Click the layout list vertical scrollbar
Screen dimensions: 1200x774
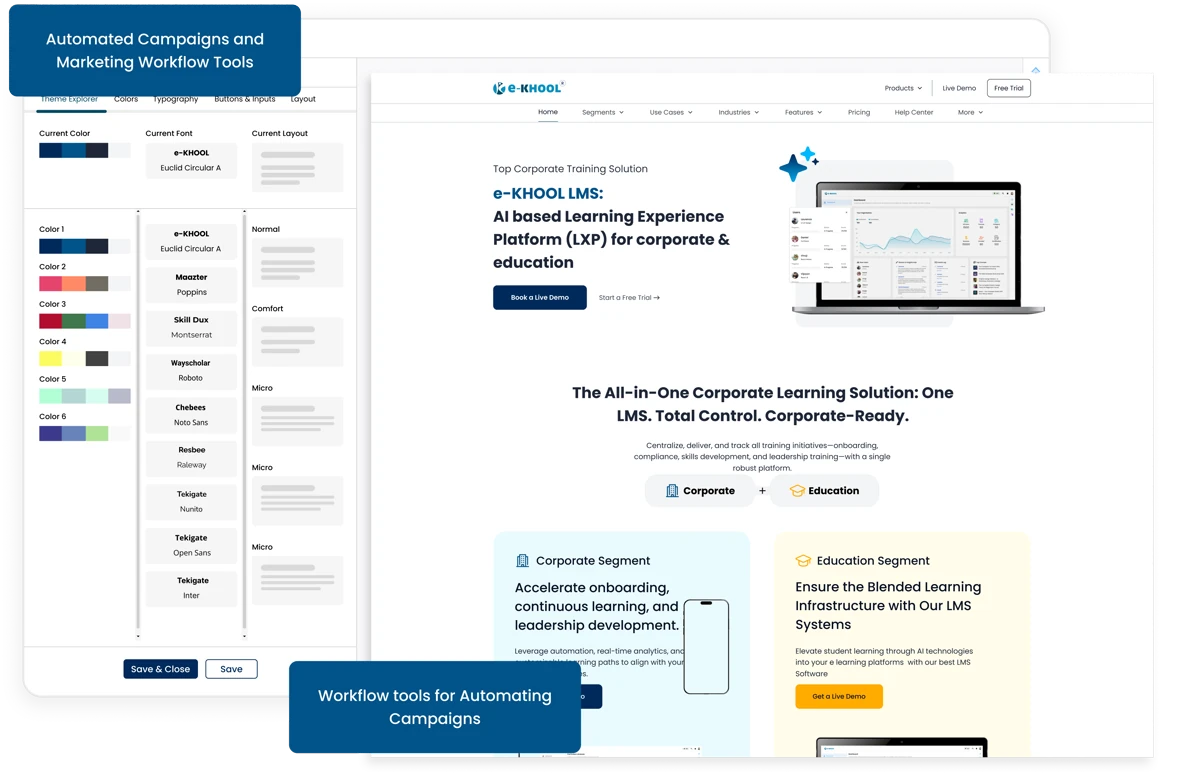click(244, 424)
